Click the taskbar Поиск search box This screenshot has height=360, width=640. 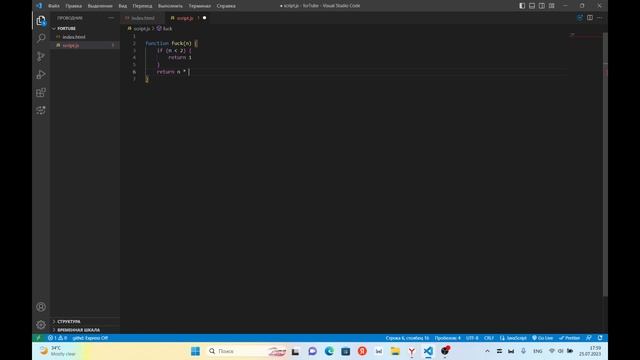pos(247,351)
